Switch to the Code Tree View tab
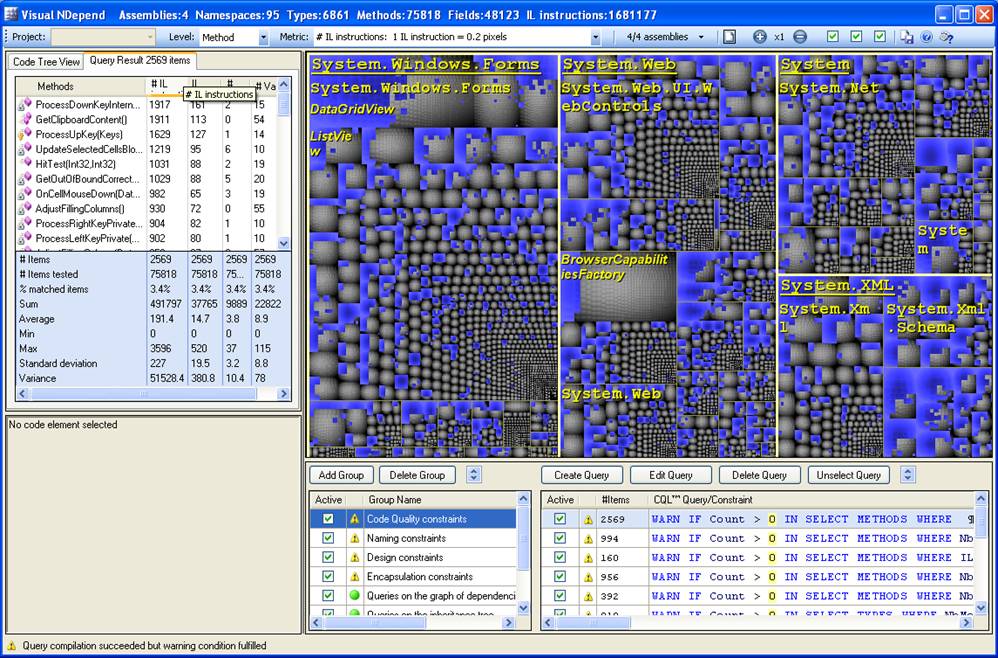Image resolution: width=998 pixels, height=658 pixels. [46, 62]
